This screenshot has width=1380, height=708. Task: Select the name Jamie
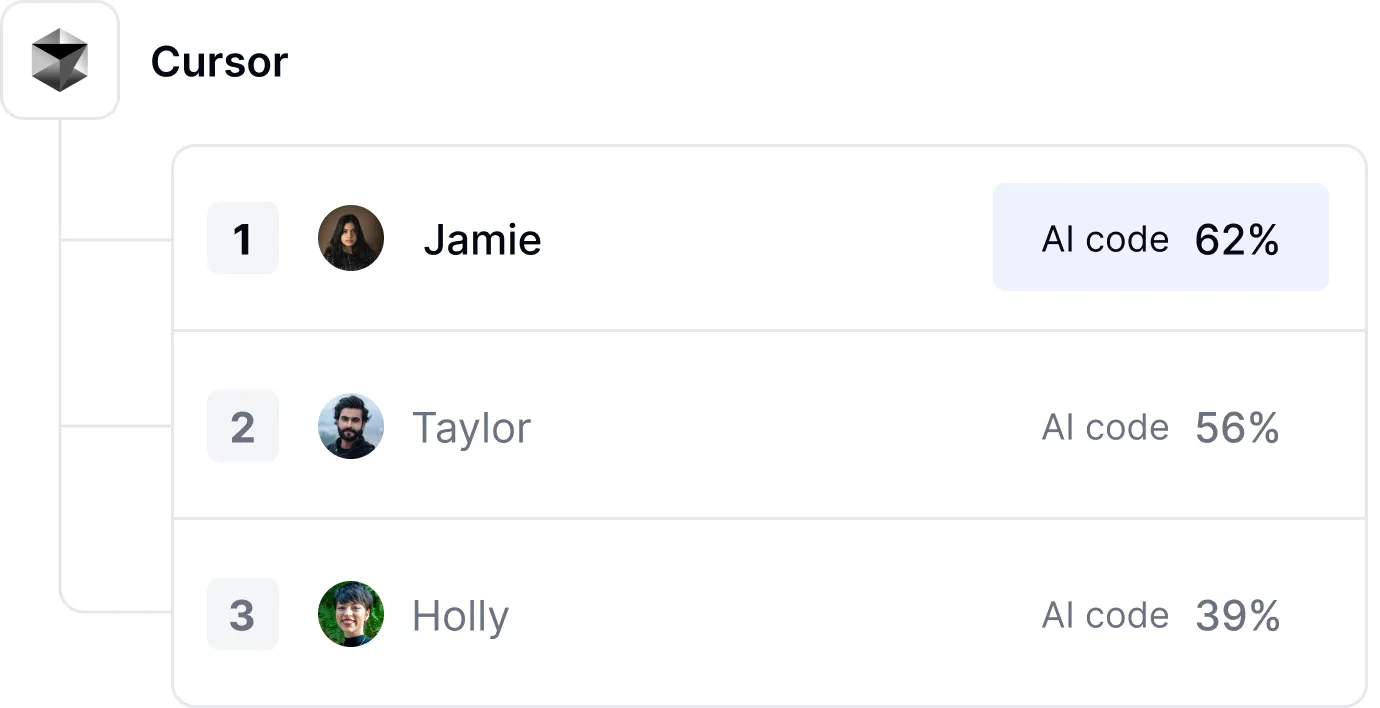tap(482, 240)
